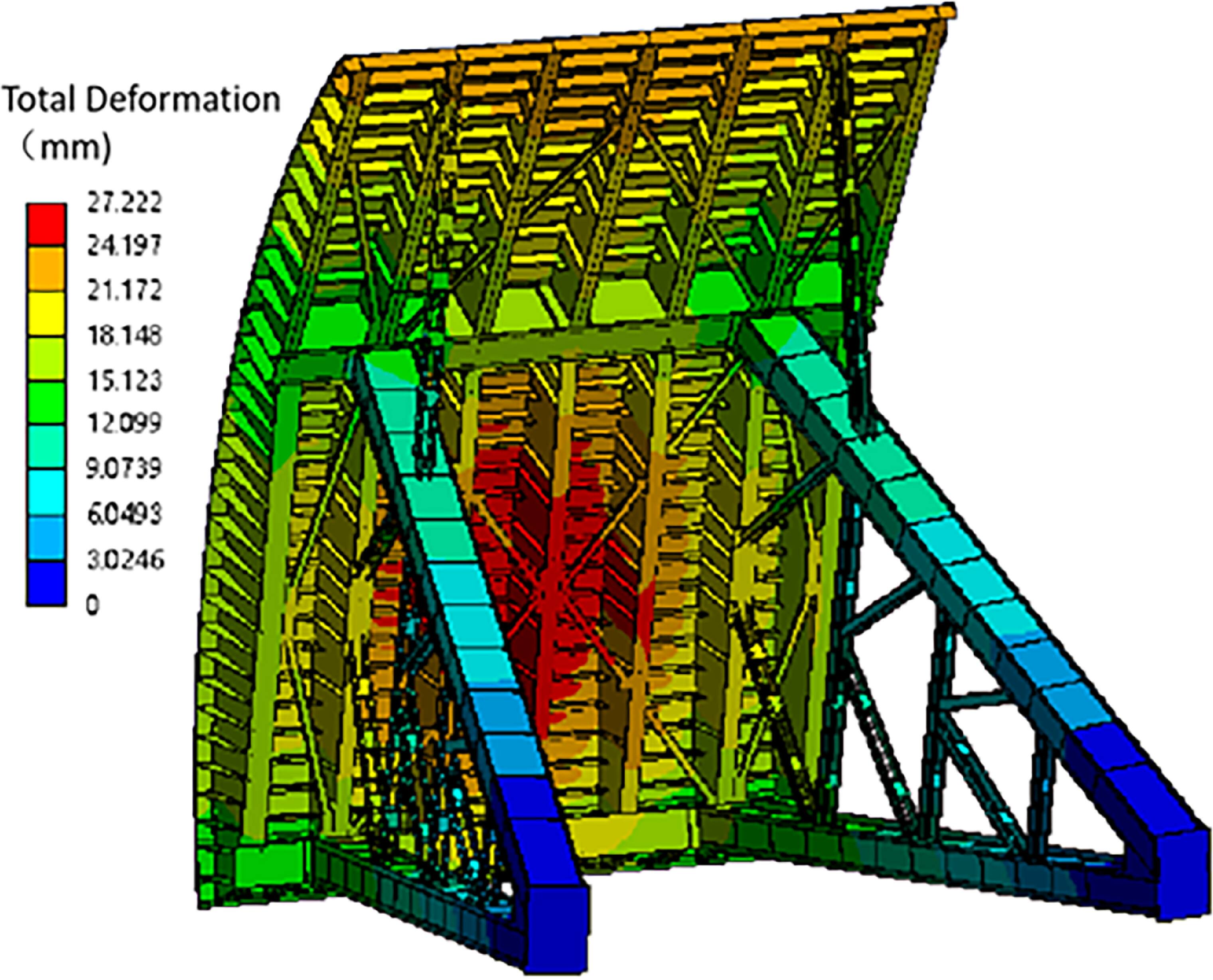Click the bright green legend swatch below 15.123

(46, 403)
